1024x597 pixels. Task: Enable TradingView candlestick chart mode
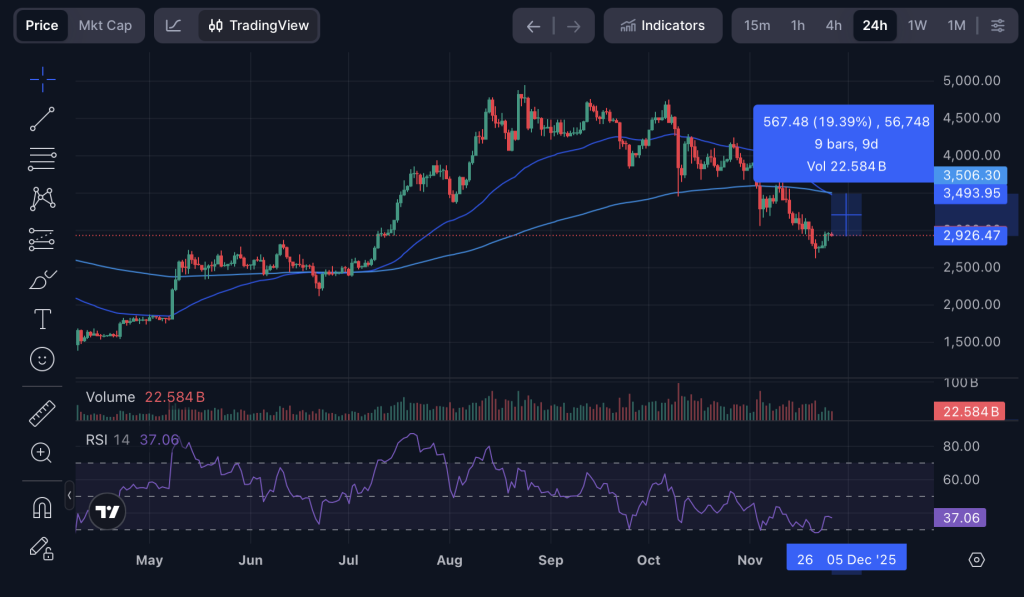coord(257,25)
